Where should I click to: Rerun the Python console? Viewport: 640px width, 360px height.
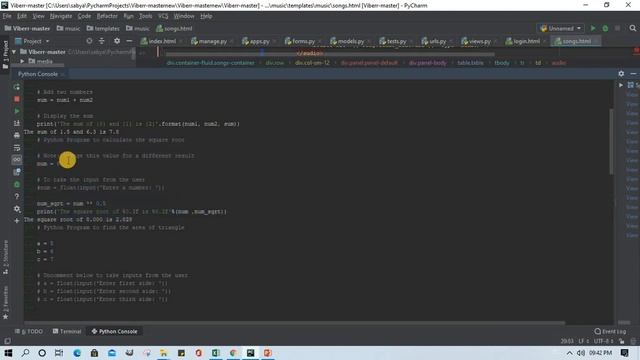pos(17,87)
